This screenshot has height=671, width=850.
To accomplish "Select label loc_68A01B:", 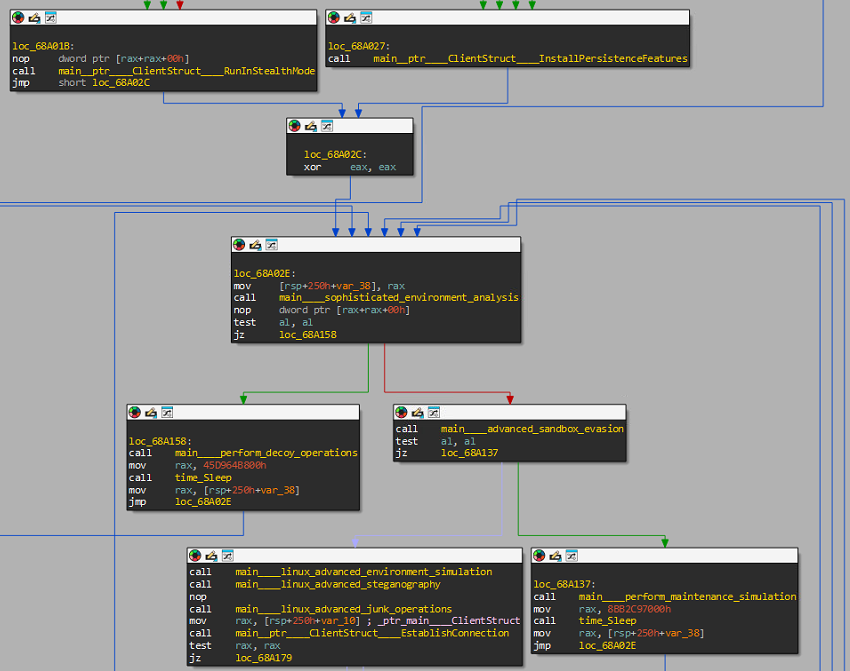I will pos(43,46).
